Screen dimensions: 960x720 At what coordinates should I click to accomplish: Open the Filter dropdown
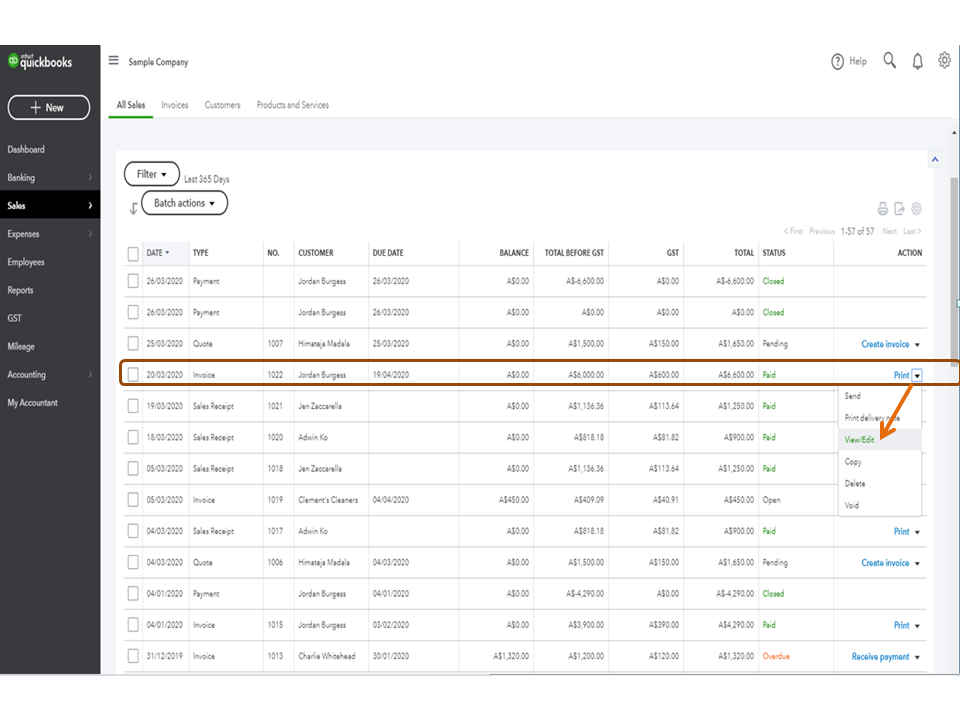tap(152, 174)
